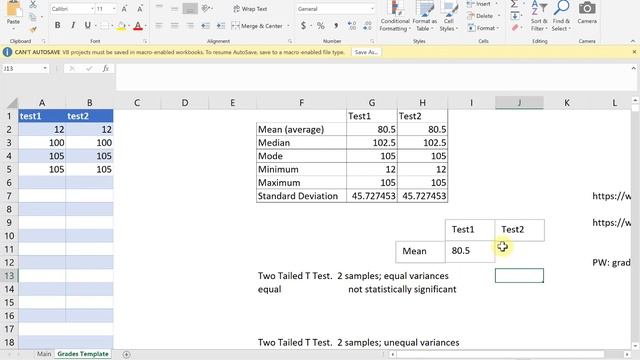This screenshot has height=360, width=640.
Task: Click Merge & Center button
Action: [x=257, y=26]
